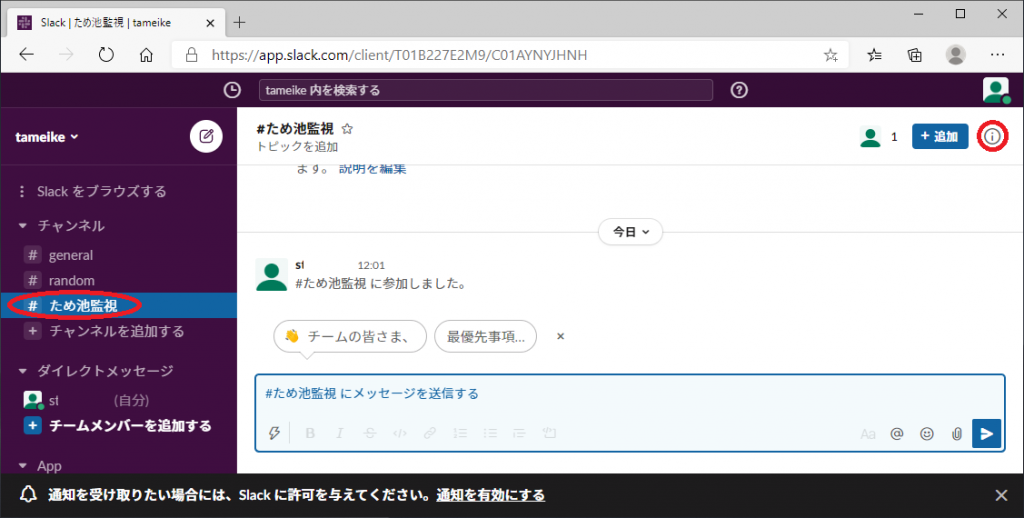
Task: Insert a mention with @ icon
Action: click(897, 433)
